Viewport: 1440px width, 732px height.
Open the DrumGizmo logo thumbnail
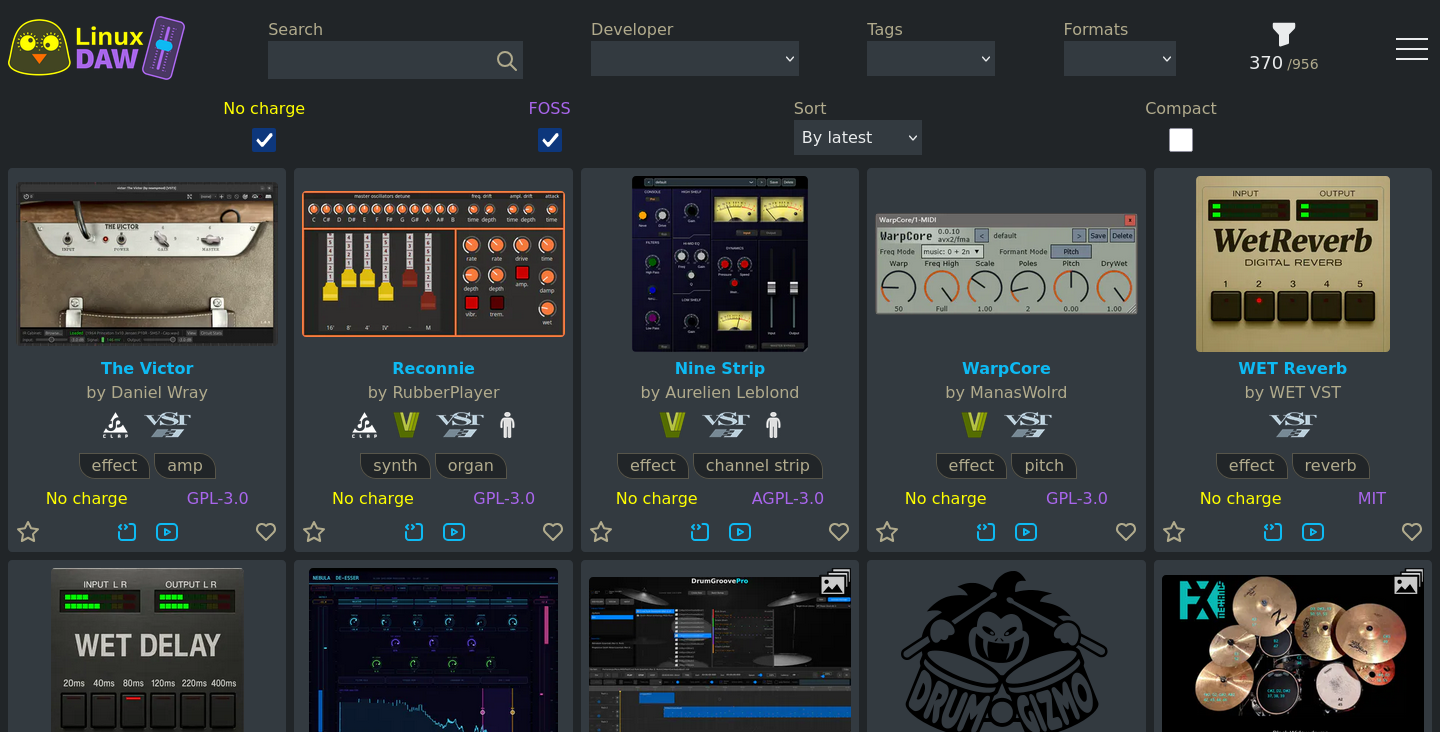(1006, 650)
